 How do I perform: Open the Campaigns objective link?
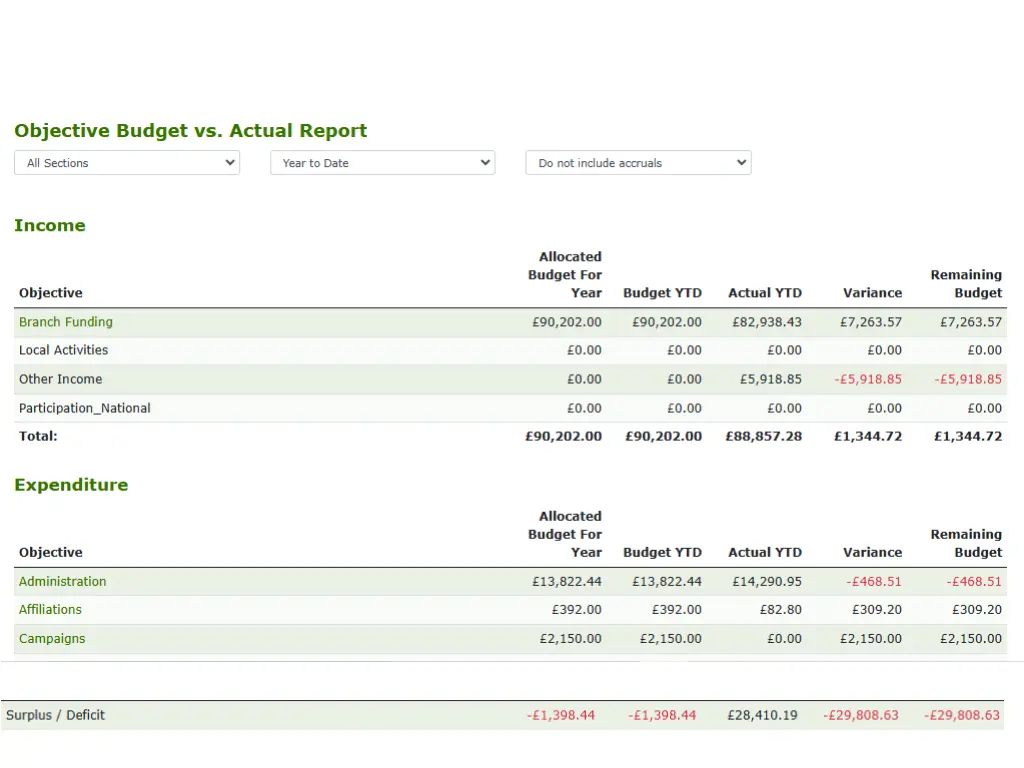pyautogui.click(x=52, y=639)
